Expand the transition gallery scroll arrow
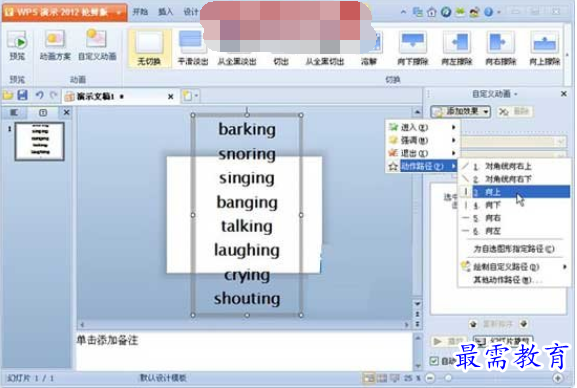This screenshot has width=577, height=388. point(567,55)
